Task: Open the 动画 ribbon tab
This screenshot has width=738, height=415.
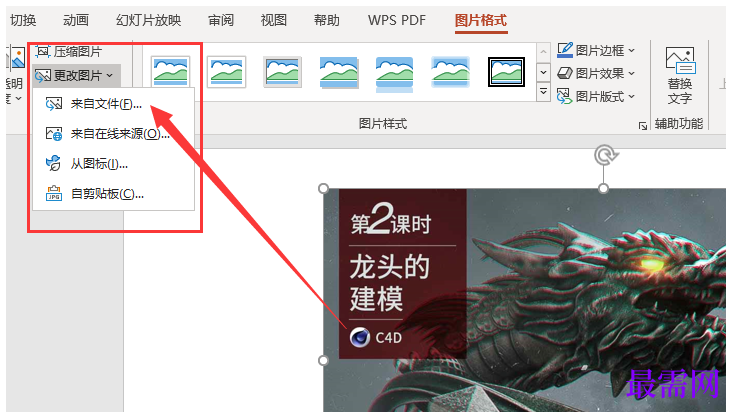Action: [76, 20]
